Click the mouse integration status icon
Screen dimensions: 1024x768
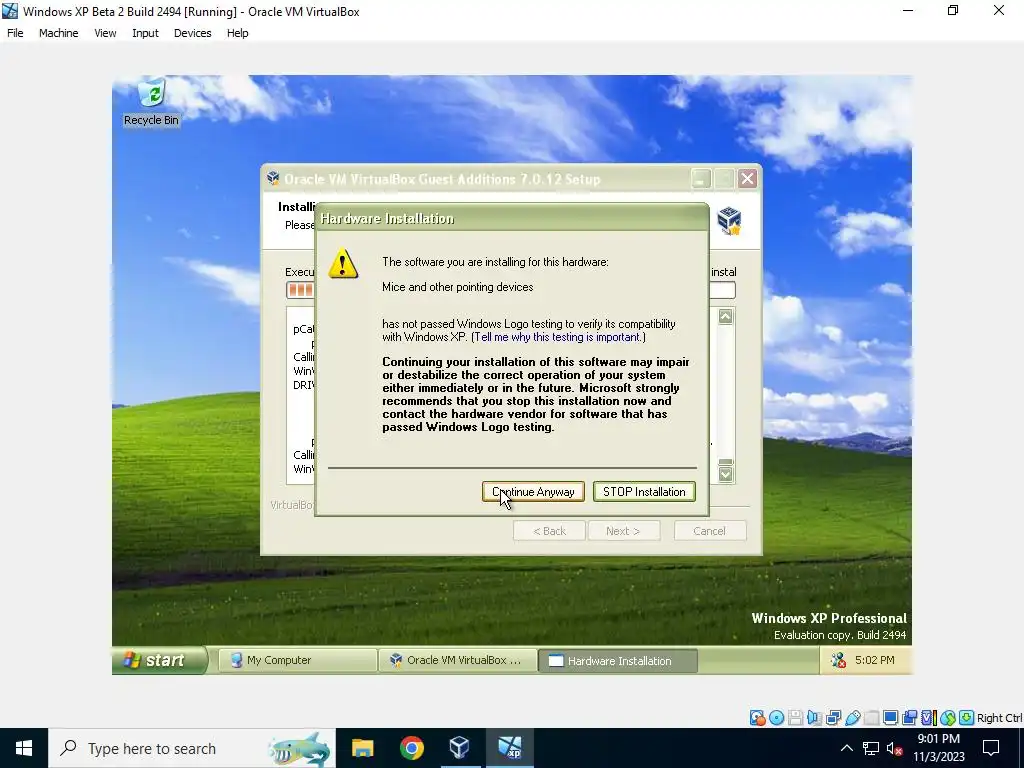point(948,718)
